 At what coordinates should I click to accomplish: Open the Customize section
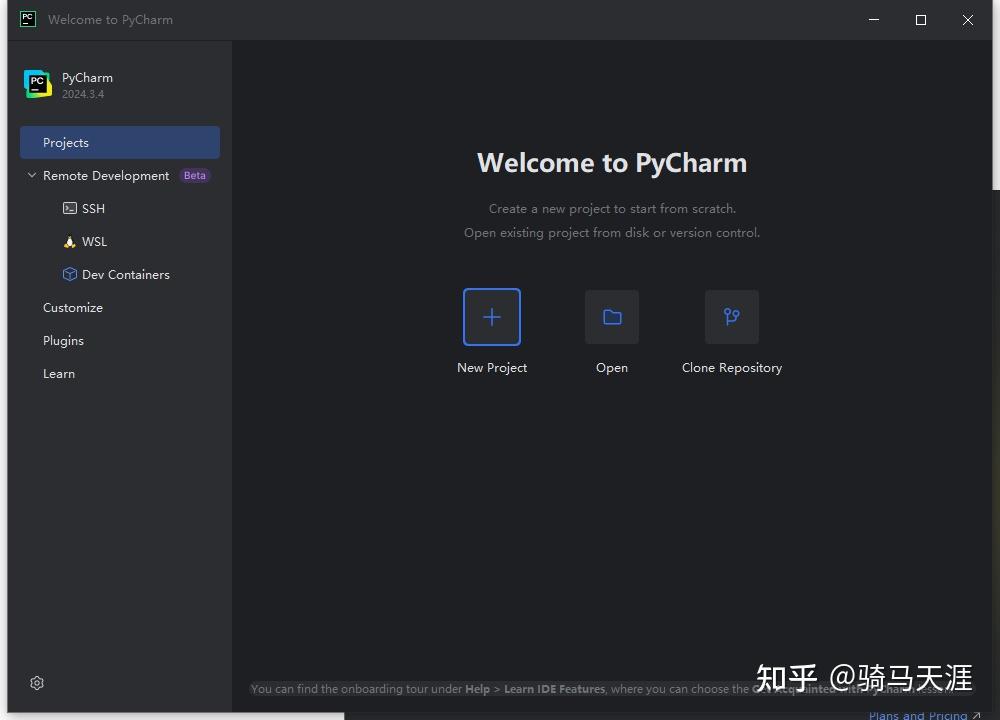72,307
